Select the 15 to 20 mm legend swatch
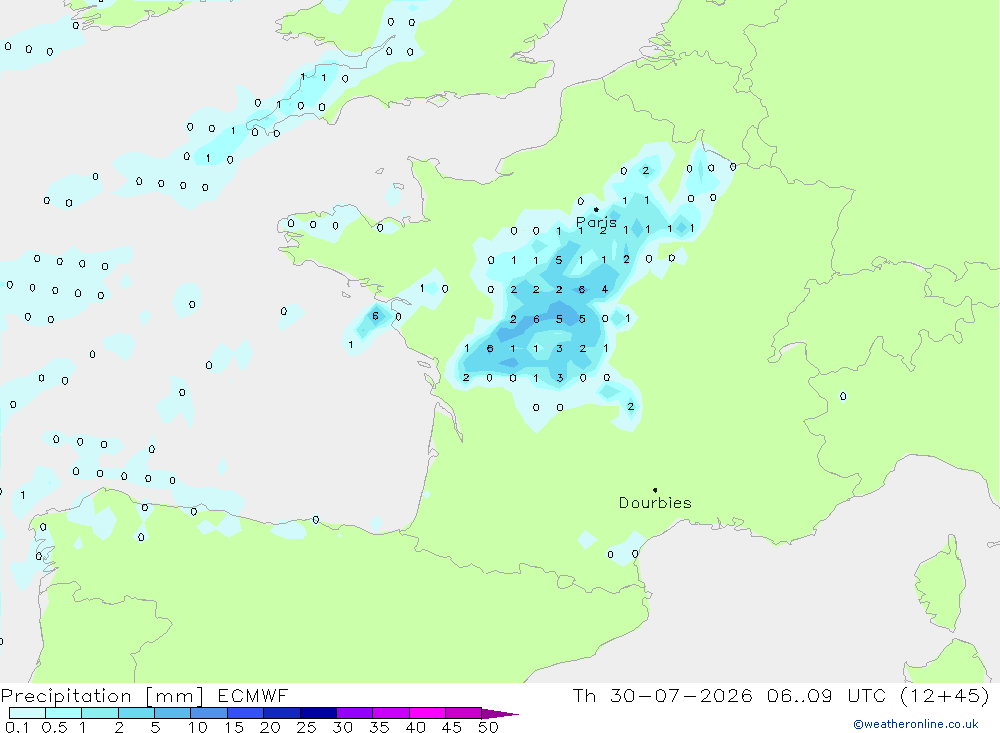 tap(245, 713)
